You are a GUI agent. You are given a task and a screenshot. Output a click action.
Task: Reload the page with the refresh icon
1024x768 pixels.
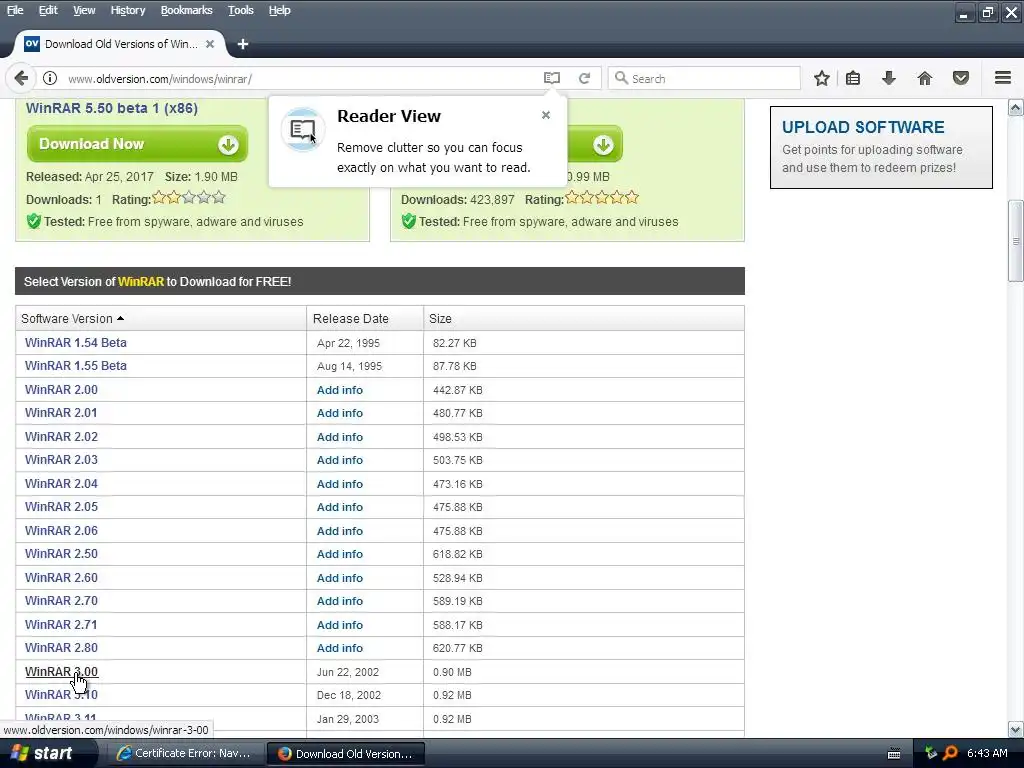(584, 78)
